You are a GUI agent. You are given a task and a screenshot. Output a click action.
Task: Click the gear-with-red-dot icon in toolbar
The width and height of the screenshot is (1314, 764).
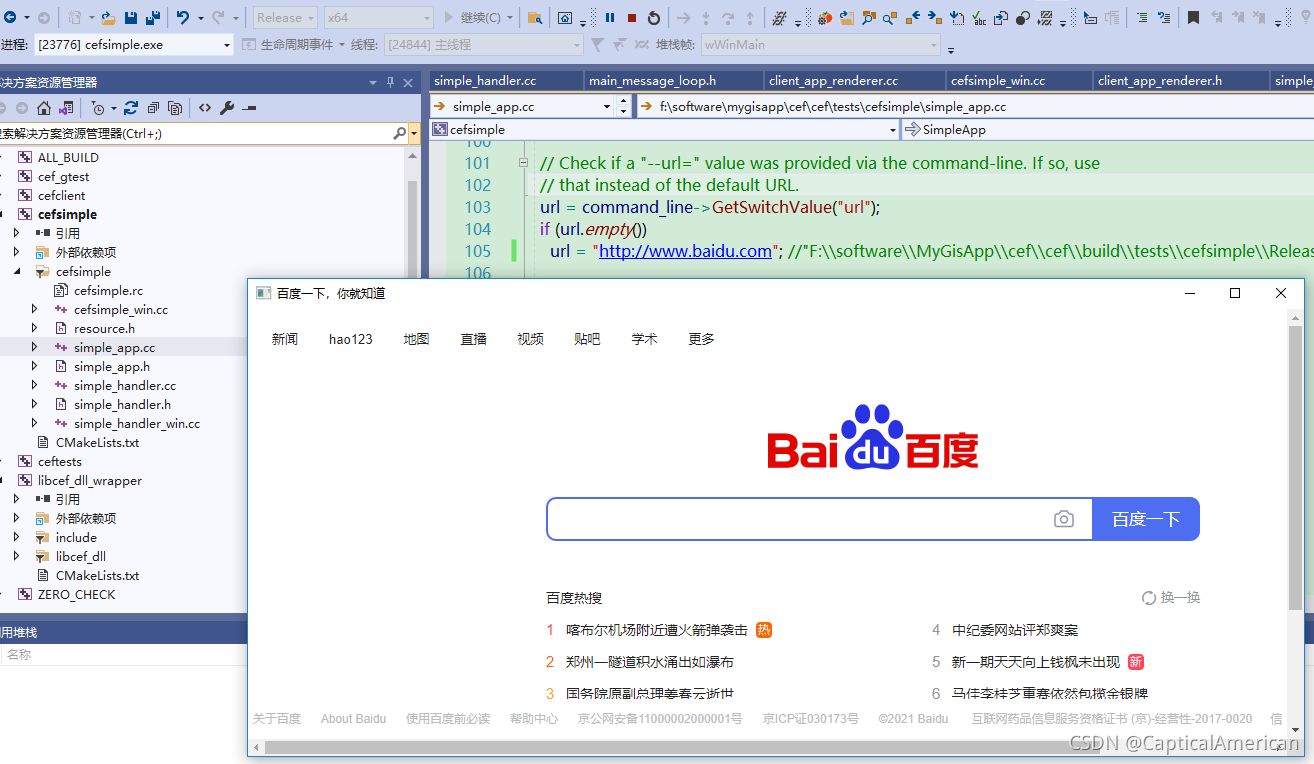(825, 17)
